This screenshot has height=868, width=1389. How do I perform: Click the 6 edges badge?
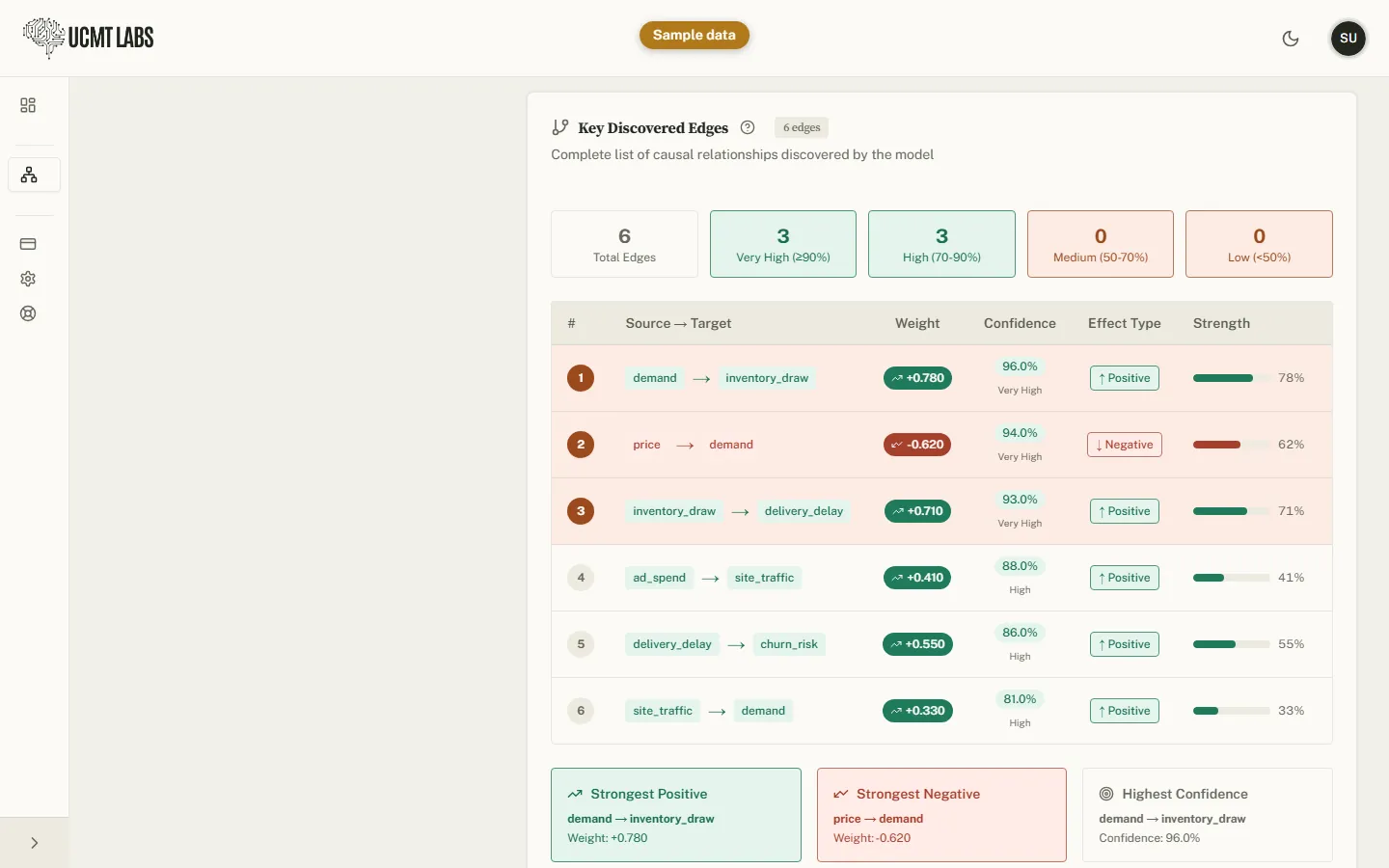click(x=802, y=127)
